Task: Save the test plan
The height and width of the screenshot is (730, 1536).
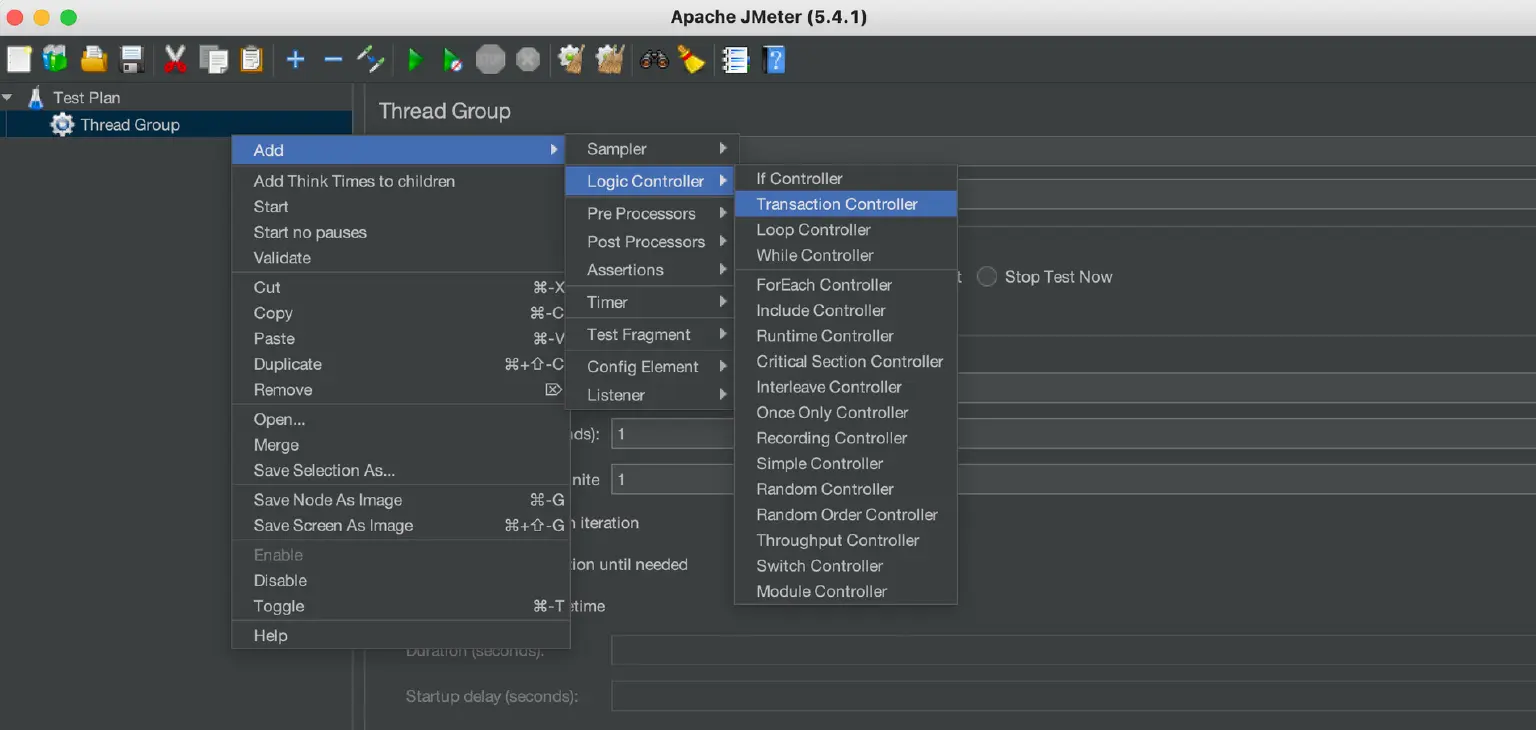Action: point(130,59)
